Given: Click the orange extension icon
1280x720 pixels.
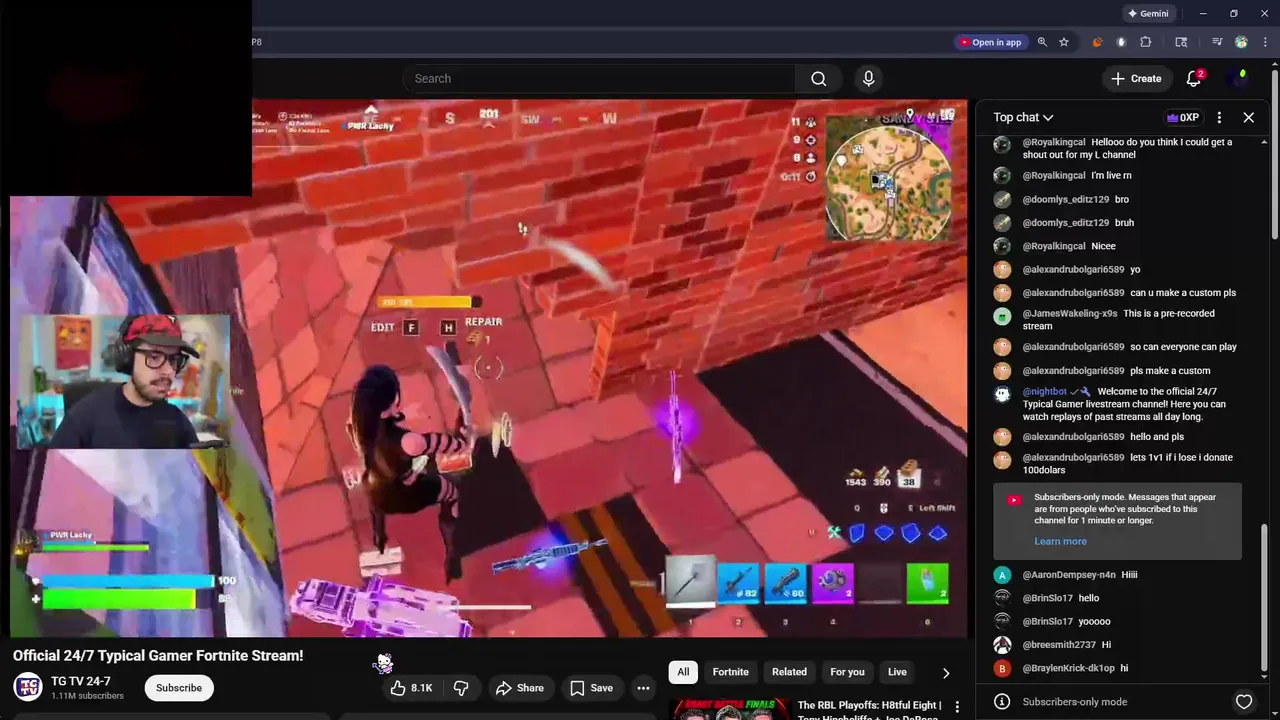Looking at the screenshot, I should pos(1098,42).
